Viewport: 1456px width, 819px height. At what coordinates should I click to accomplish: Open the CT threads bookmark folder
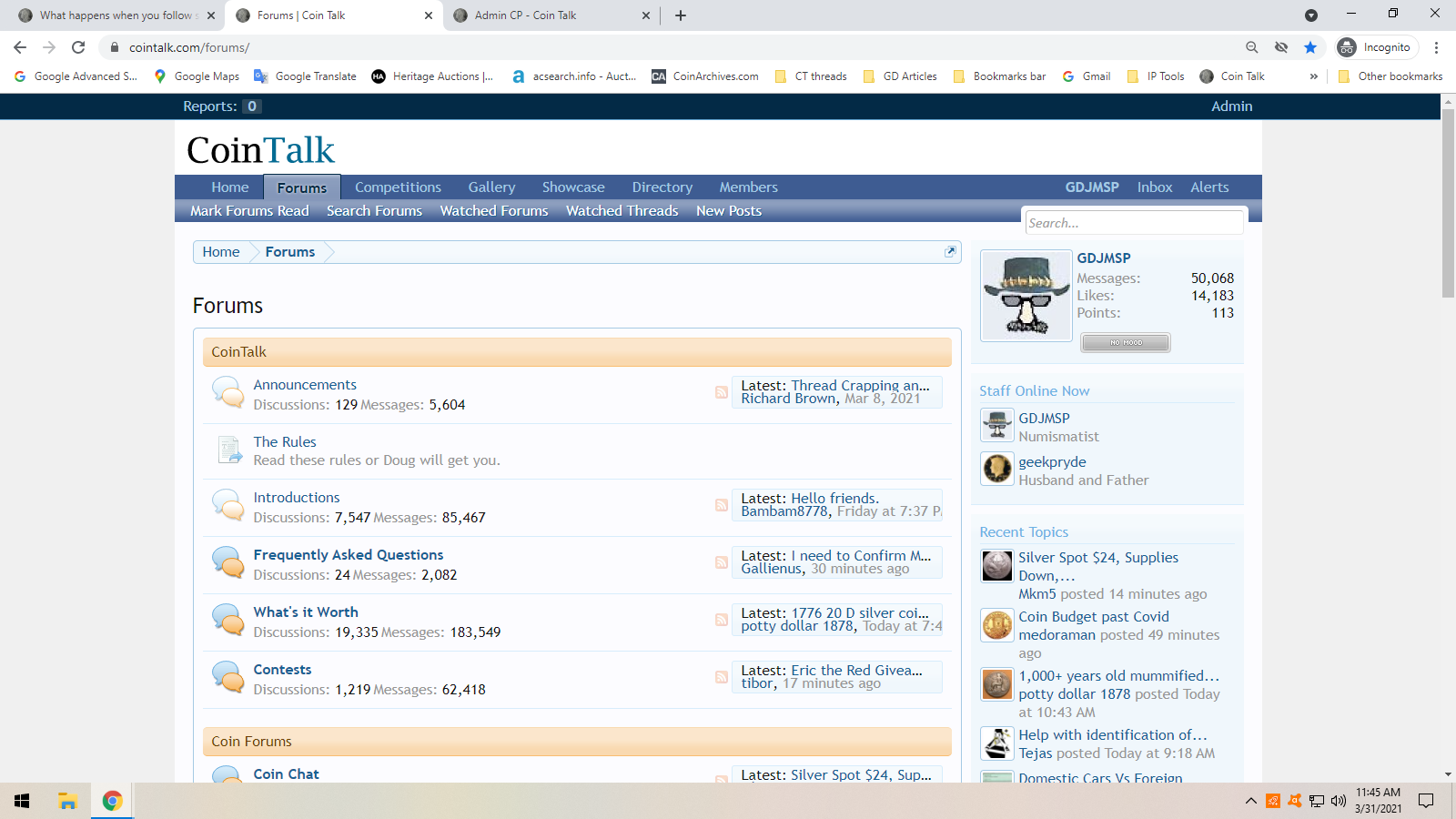811,76
